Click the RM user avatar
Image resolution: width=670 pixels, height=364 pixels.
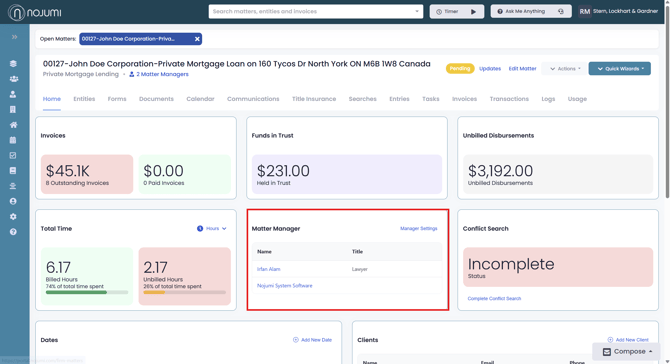click(x=585, y=12)
